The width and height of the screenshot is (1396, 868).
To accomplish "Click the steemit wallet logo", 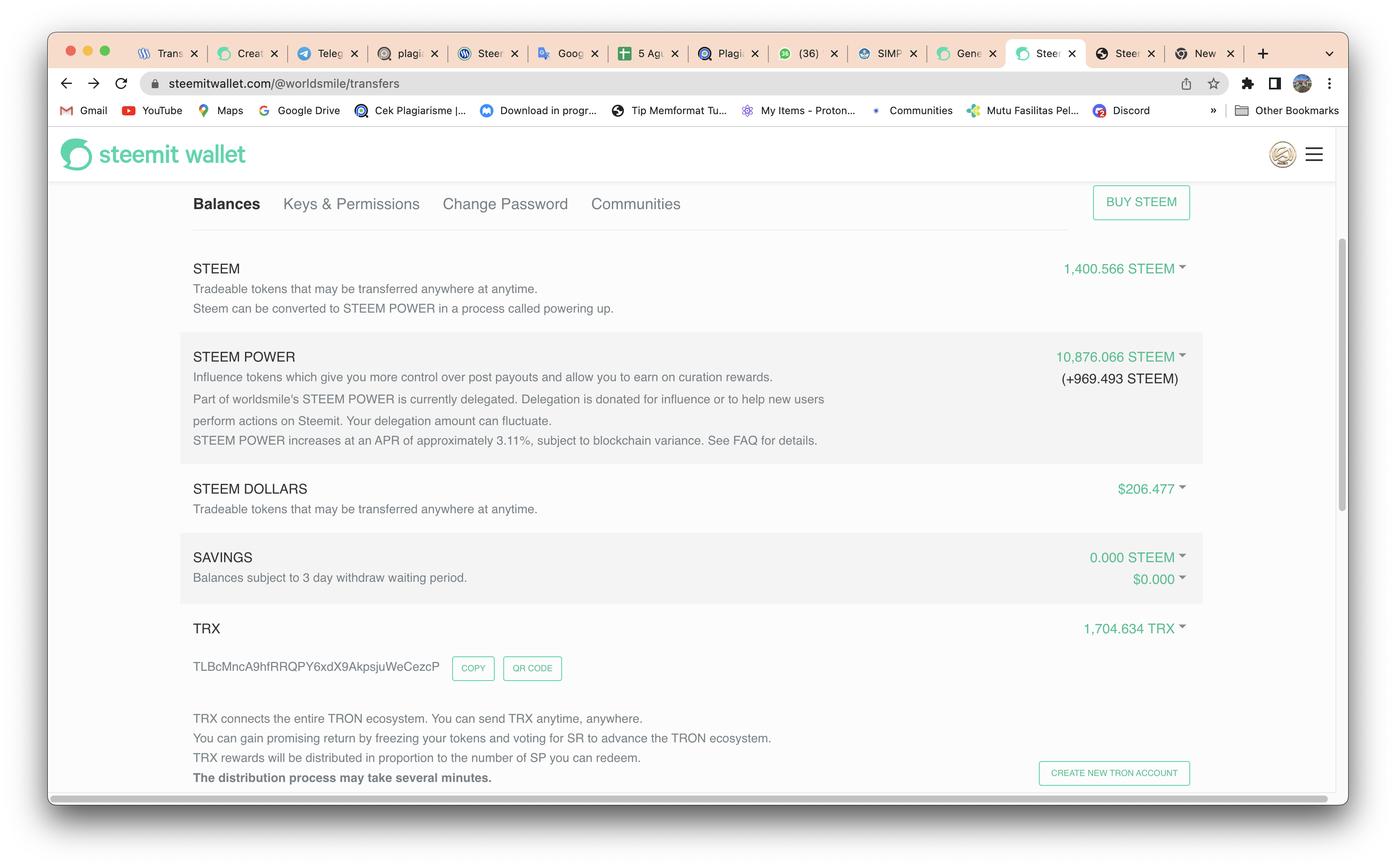I will 153,155.
